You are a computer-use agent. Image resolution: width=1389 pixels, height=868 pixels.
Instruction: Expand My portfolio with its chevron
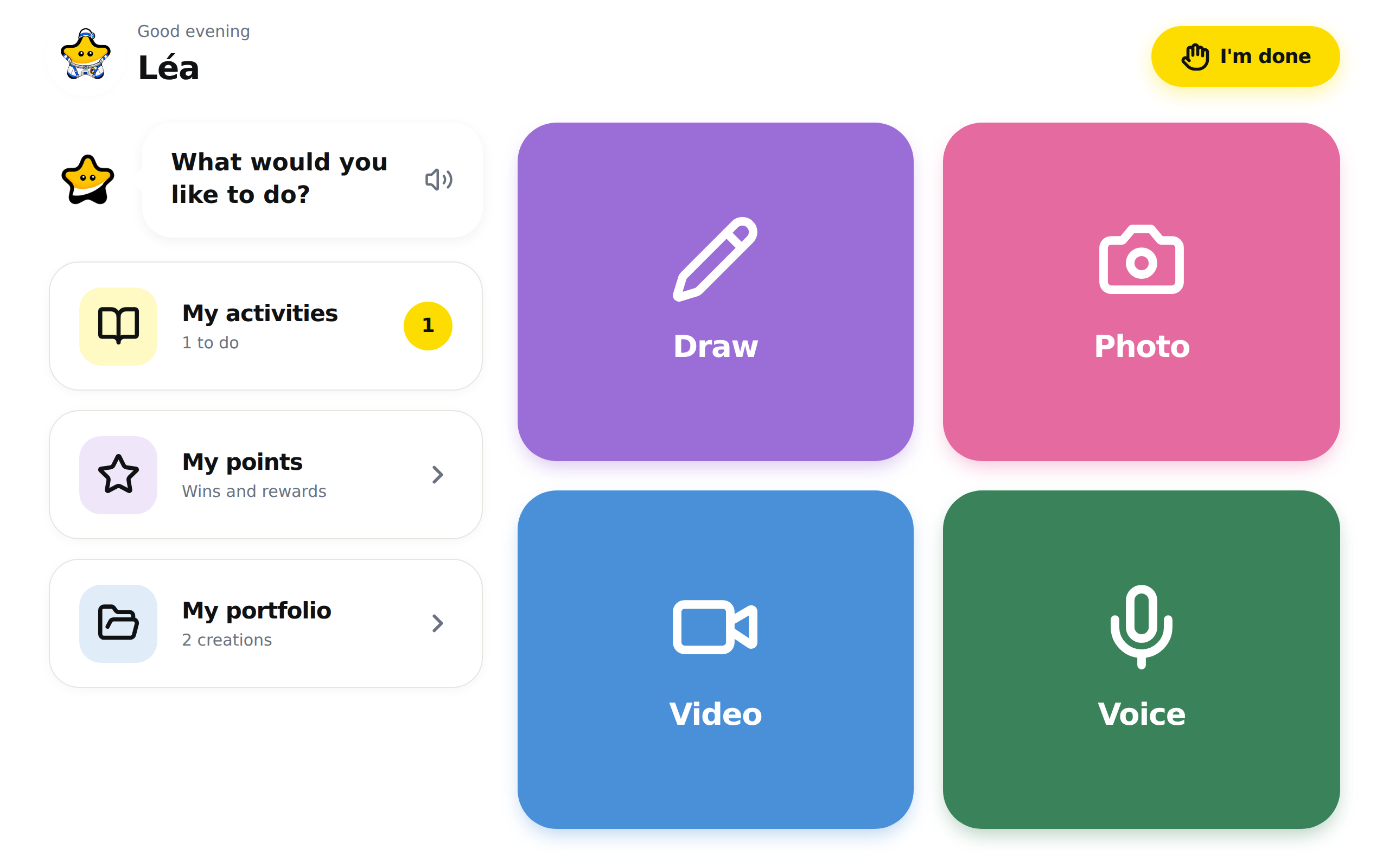pos(437,623)
